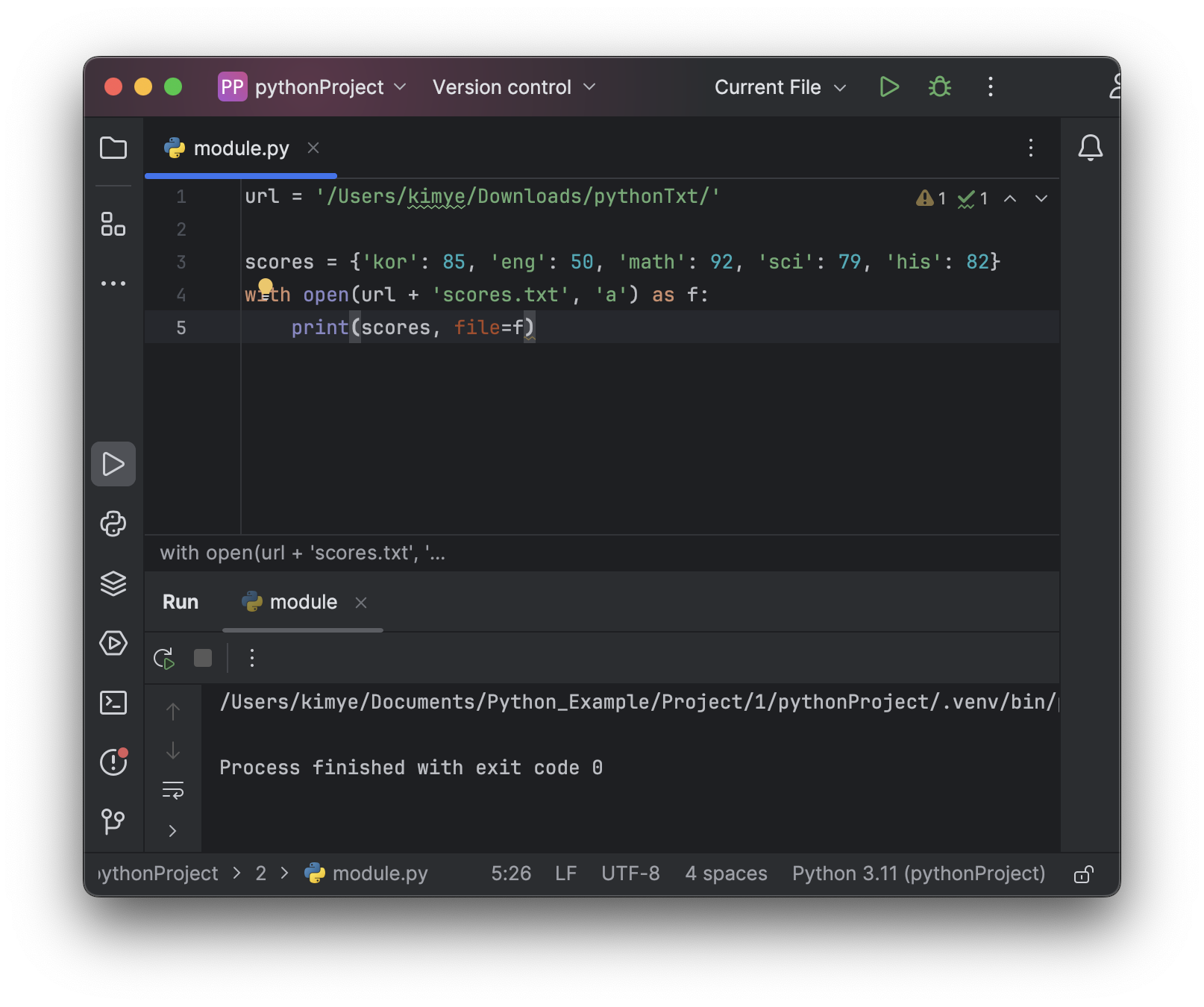Image resolution: width=1204 pixels, height=1007 pixels.
Task: Click the url assignment on line 1
Action: tap(482, 196)
